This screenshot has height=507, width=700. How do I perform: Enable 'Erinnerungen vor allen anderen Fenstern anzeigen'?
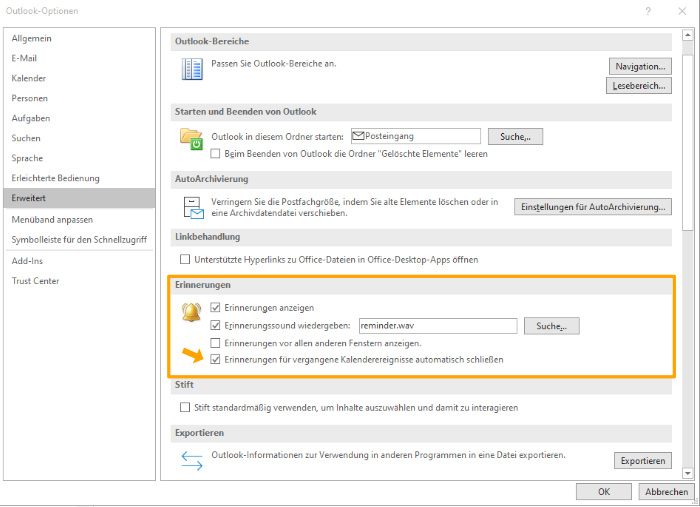215,342
